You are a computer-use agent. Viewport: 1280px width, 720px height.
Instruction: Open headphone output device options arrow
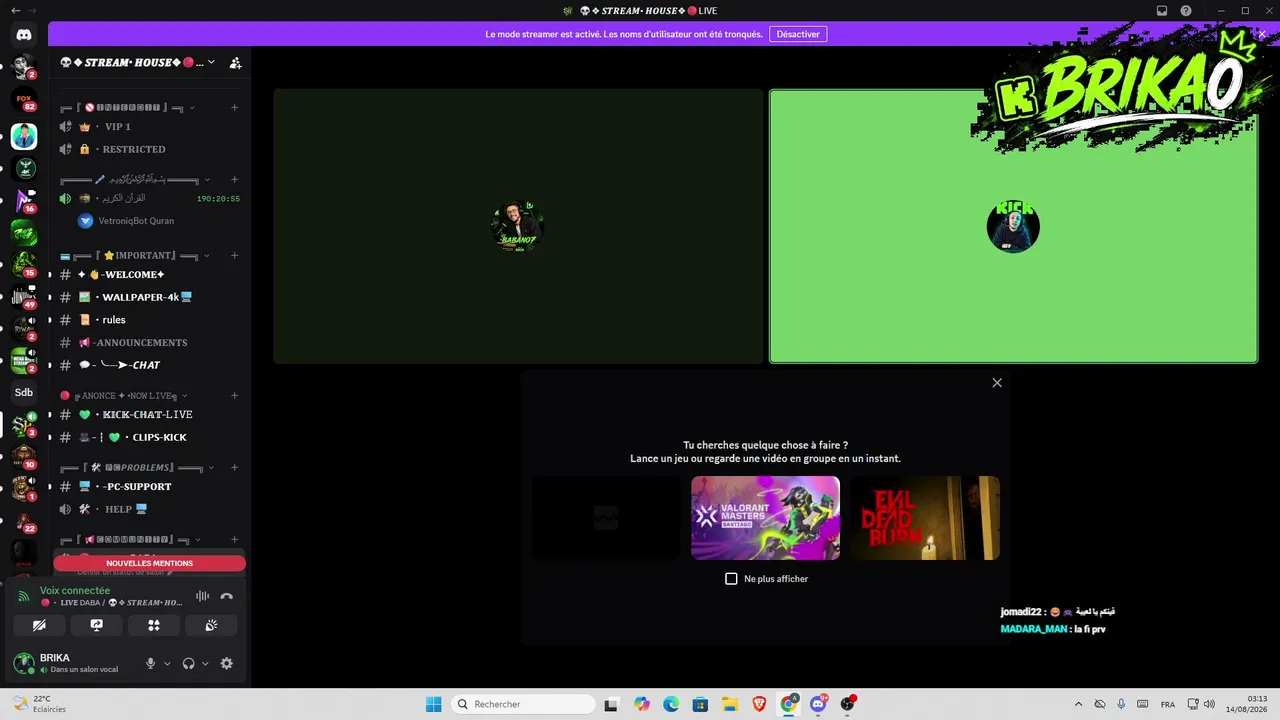(205, 663)
